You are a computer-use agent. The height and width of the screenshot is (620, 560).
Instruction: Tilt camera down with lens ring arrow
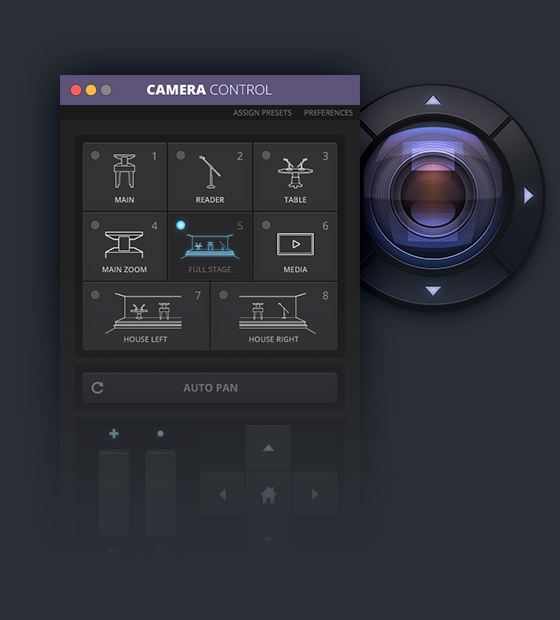click(433, 291)
